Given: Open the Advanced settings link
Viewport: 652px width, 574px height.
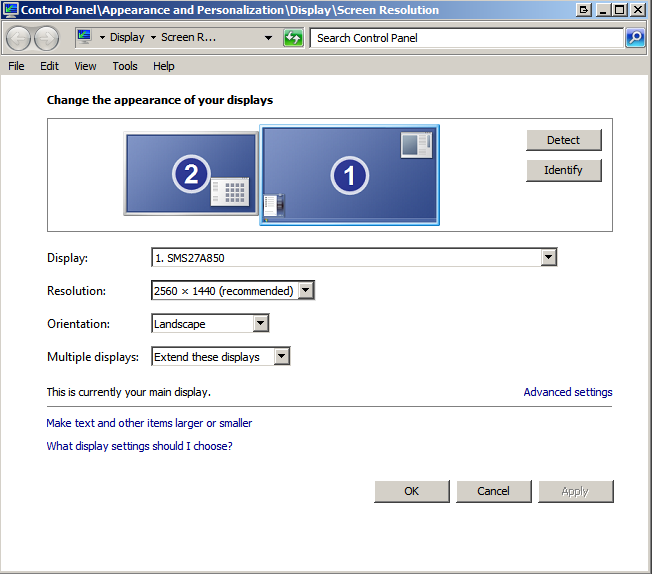Looking at the screenshot, I should [x=567, y=392].
